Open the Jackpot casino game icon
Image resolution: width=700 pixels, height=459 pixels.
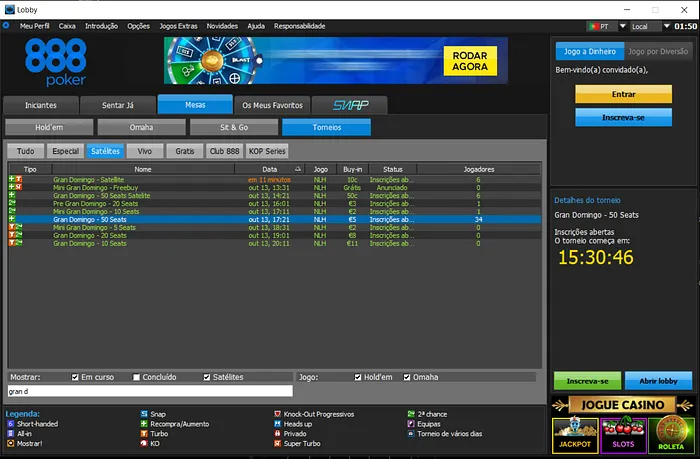click(575, 435)
